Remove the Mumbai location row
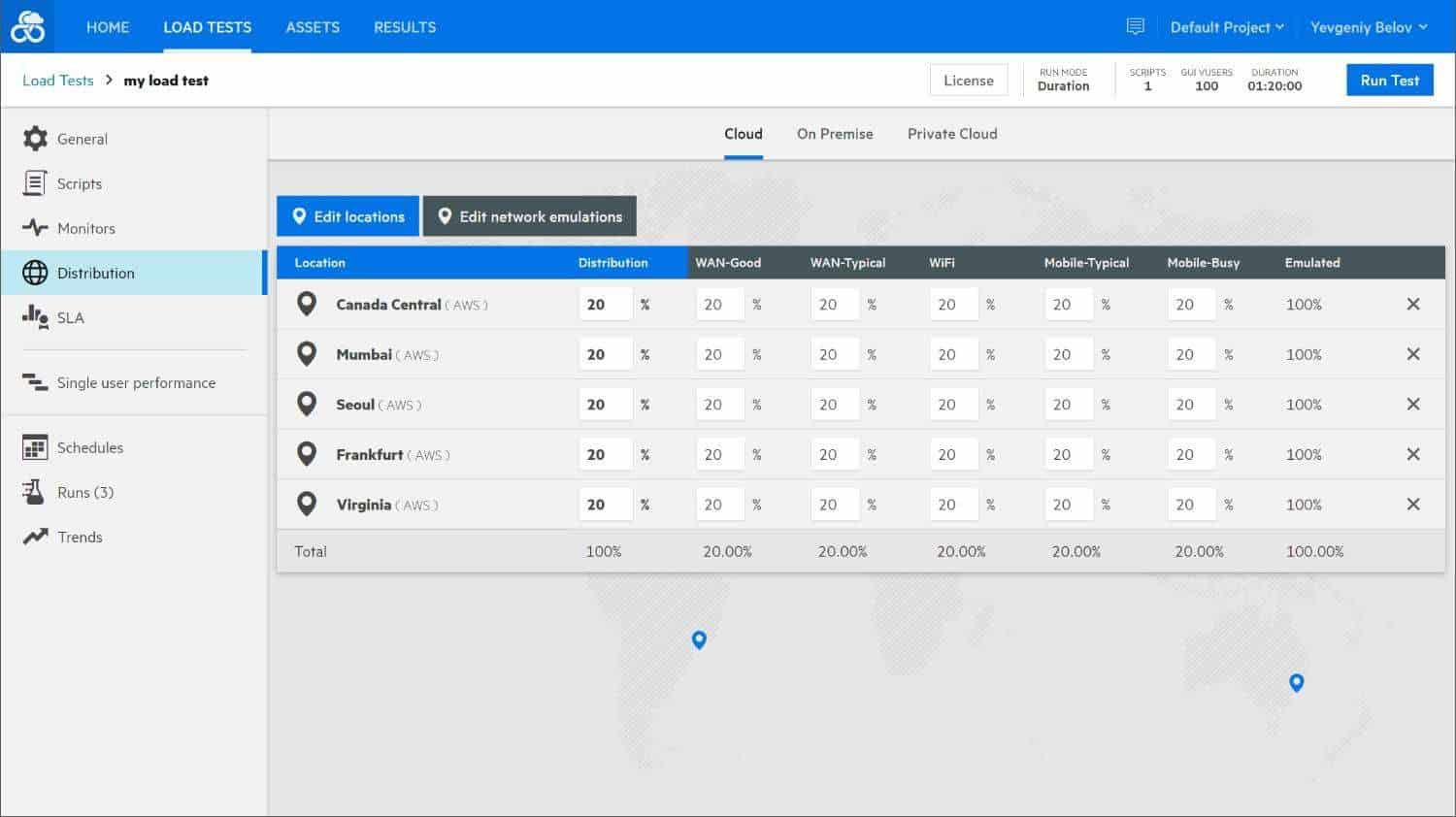1456x817 pixels. click(1413, 354)
